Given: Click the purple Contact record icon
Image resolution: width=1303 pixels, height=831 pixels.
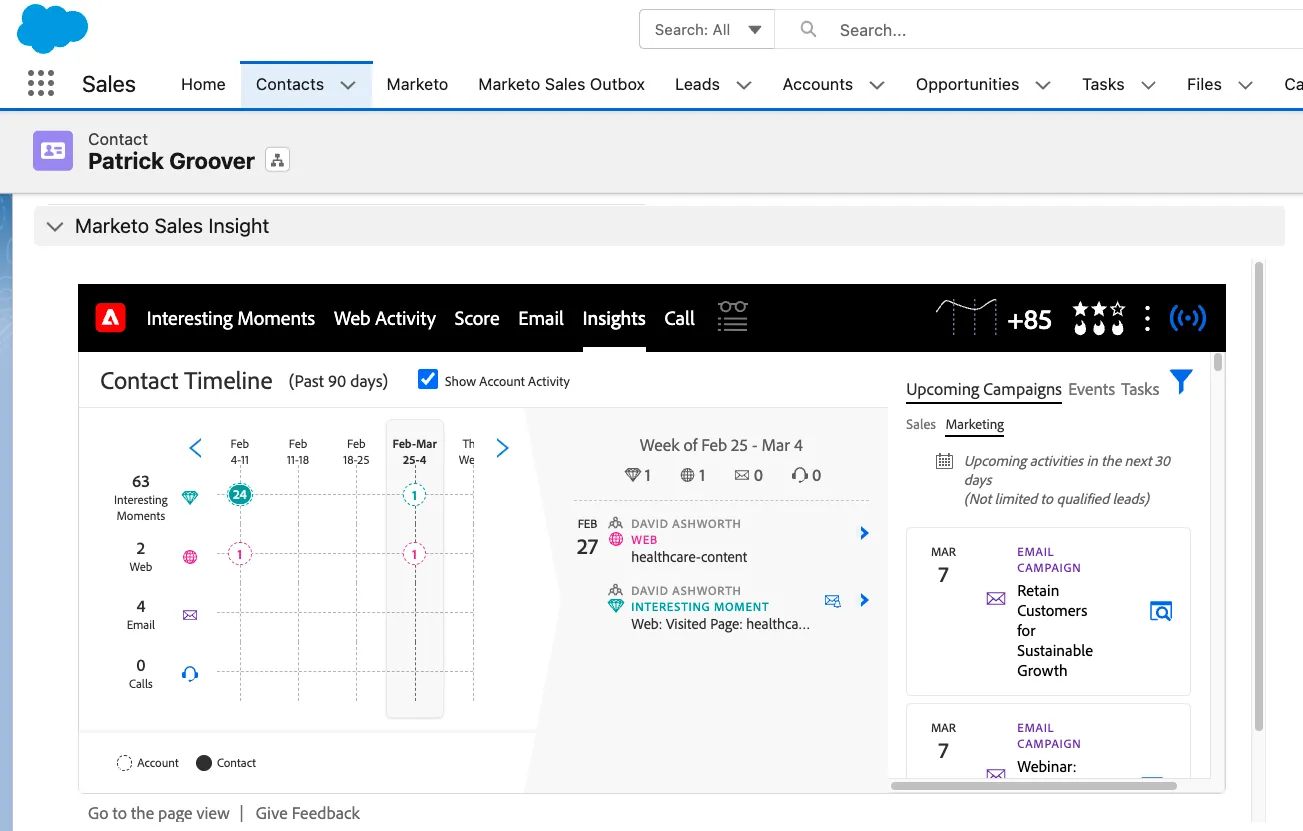Looking at the screenshot, I should pos(53,151).
